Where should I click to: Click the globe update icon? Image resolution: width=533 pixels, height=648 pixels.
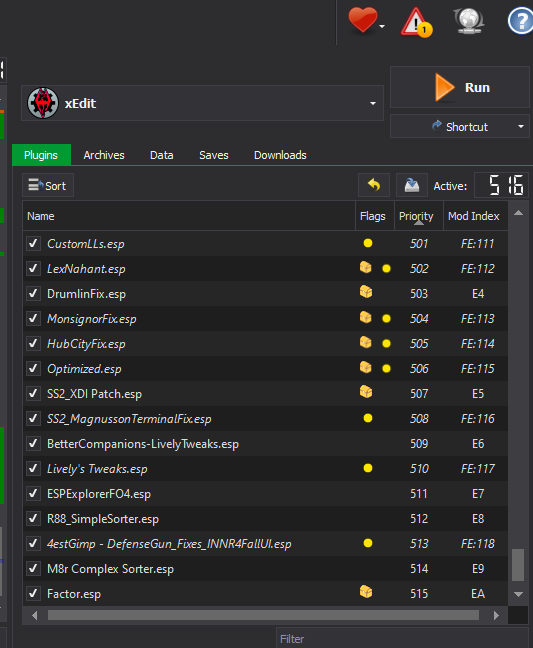pos(469,21)
